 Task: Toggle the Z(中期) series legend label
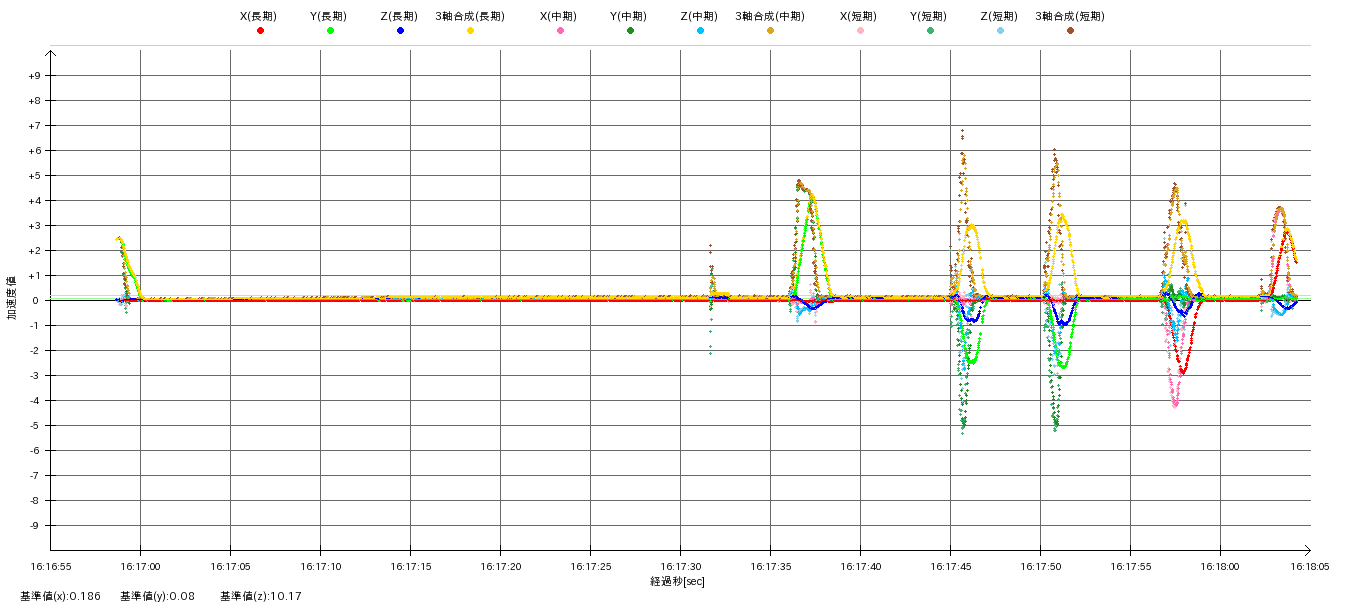point(699,16)
